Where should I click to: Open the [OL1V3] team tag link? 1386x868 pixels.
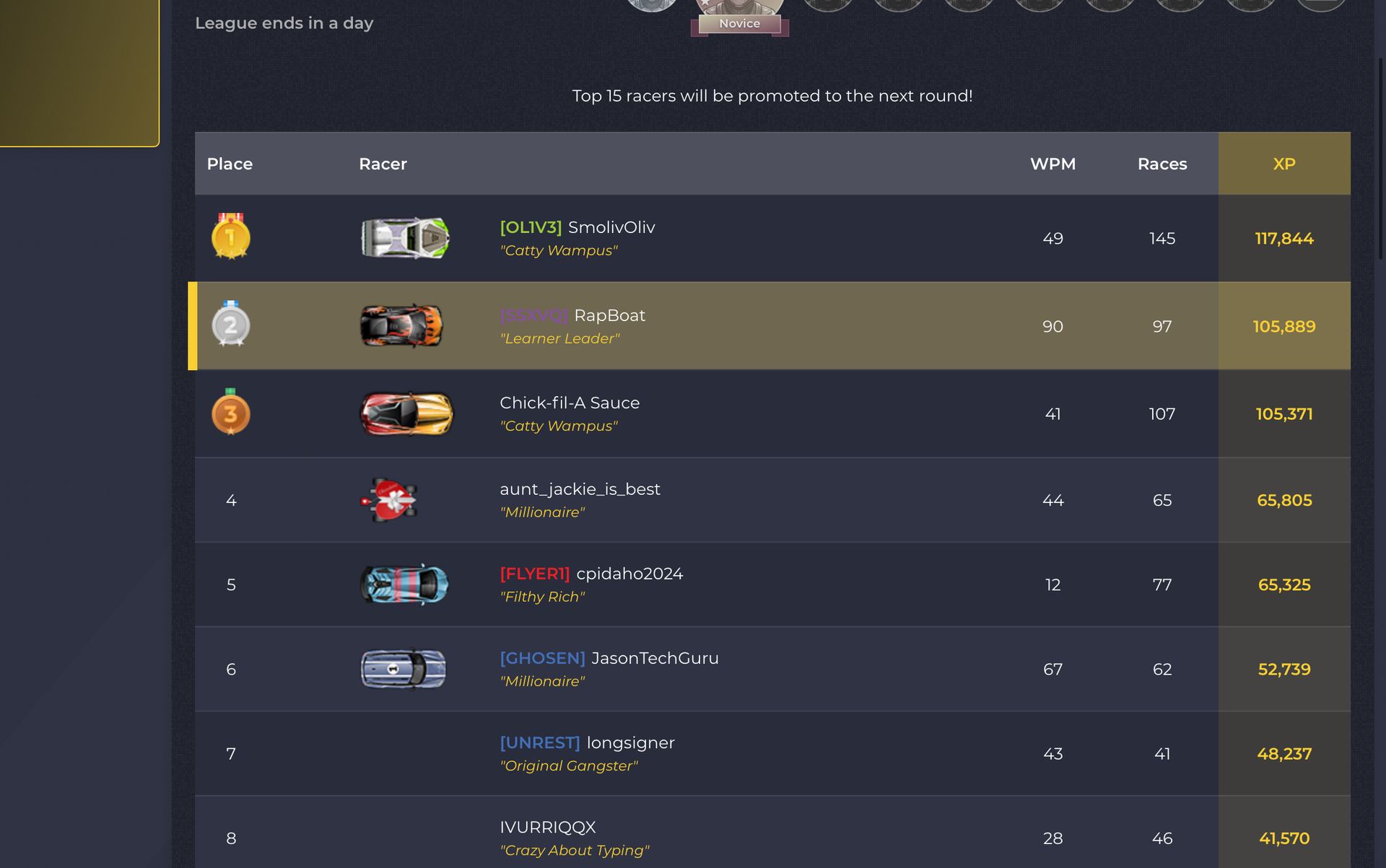click(x=531, y=227)
